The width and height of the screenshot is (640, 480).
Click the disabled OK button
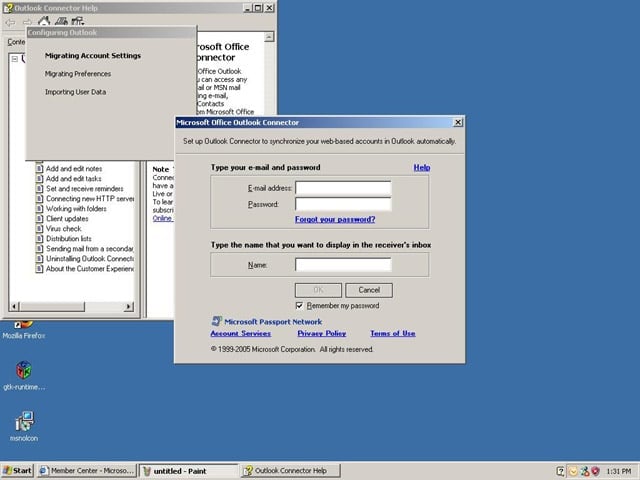[x=318, y=290]
